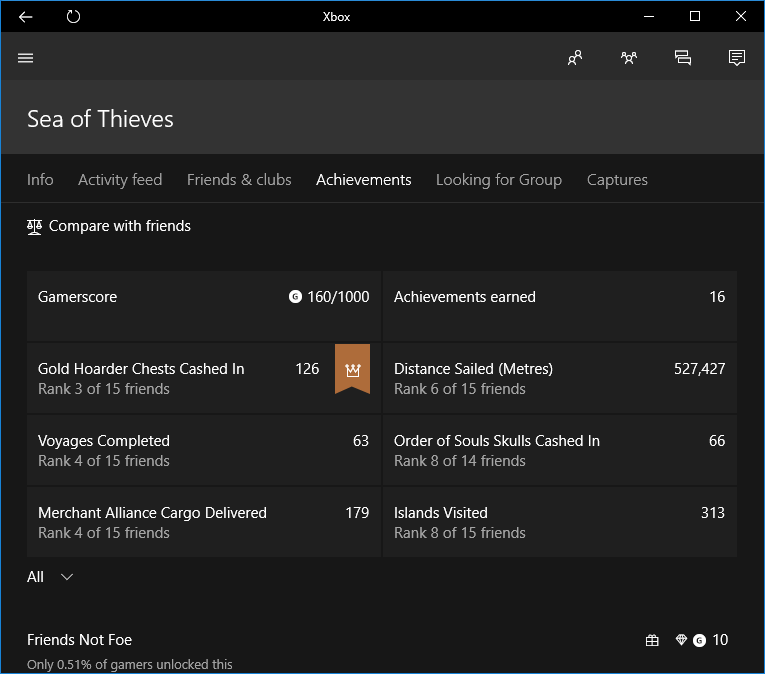Select the Achievements tab
The width and height of the screenshot is (765, 674).
click(x=363, y=180)
